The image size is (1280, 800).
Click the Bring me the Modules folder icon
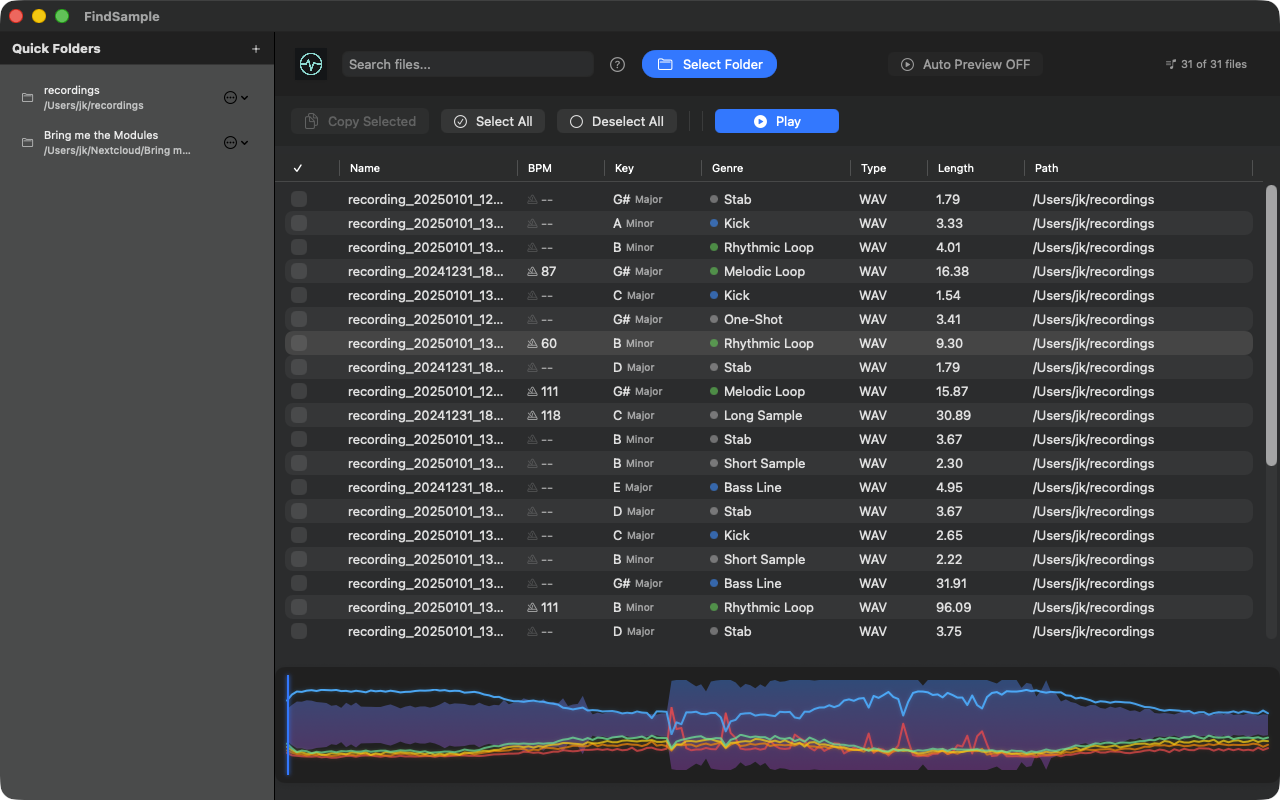[x=27, y=143]
